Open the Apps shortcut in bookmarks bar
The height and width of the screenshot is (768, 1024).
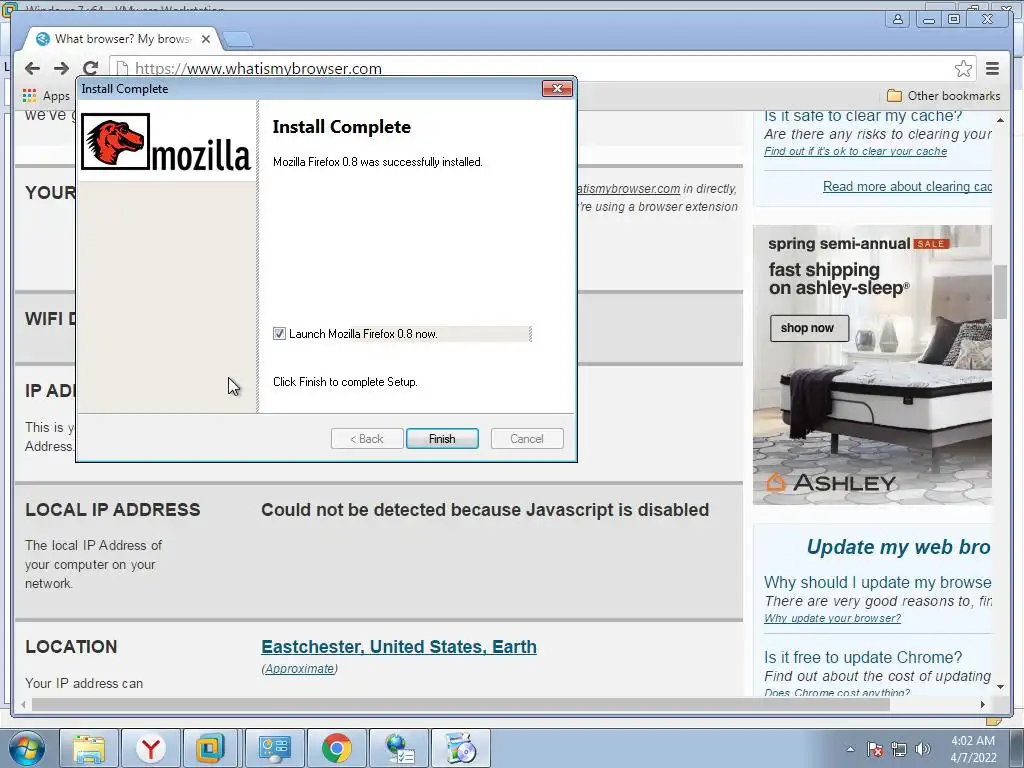[46, 96]
